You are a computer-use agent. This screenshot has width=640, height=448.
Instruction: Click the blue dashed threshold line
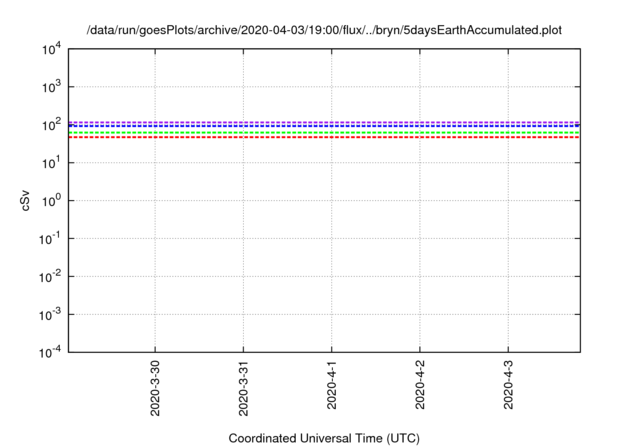point(324,126)
